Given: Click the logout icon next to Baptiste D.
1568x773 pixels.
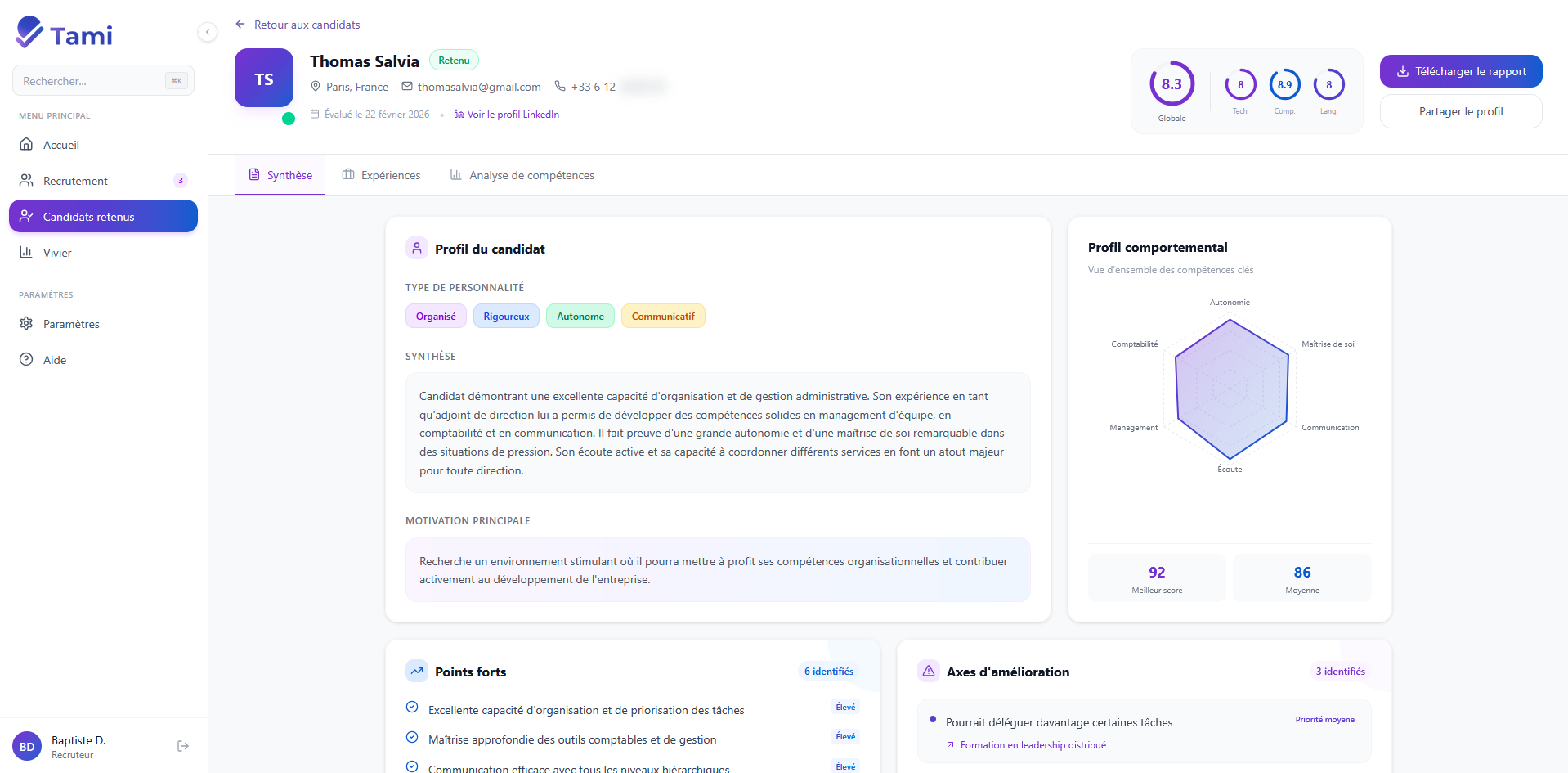Looking at the screenshot, I should click(x=183, y=746).
